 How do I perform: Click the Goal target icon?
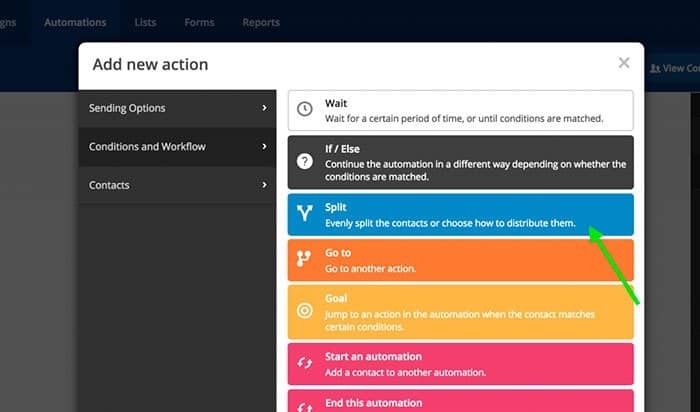click(x=304, y=310)
